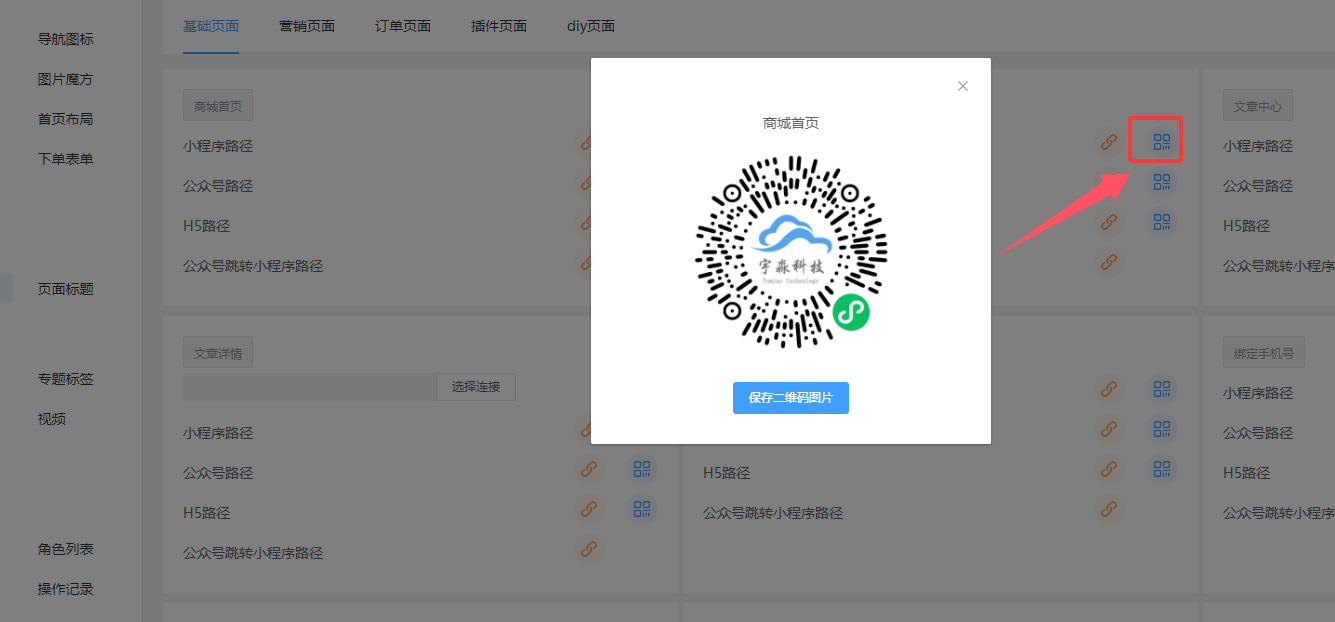
Task: Click the mini-program QR code image
Action: [x=791, y=251]
